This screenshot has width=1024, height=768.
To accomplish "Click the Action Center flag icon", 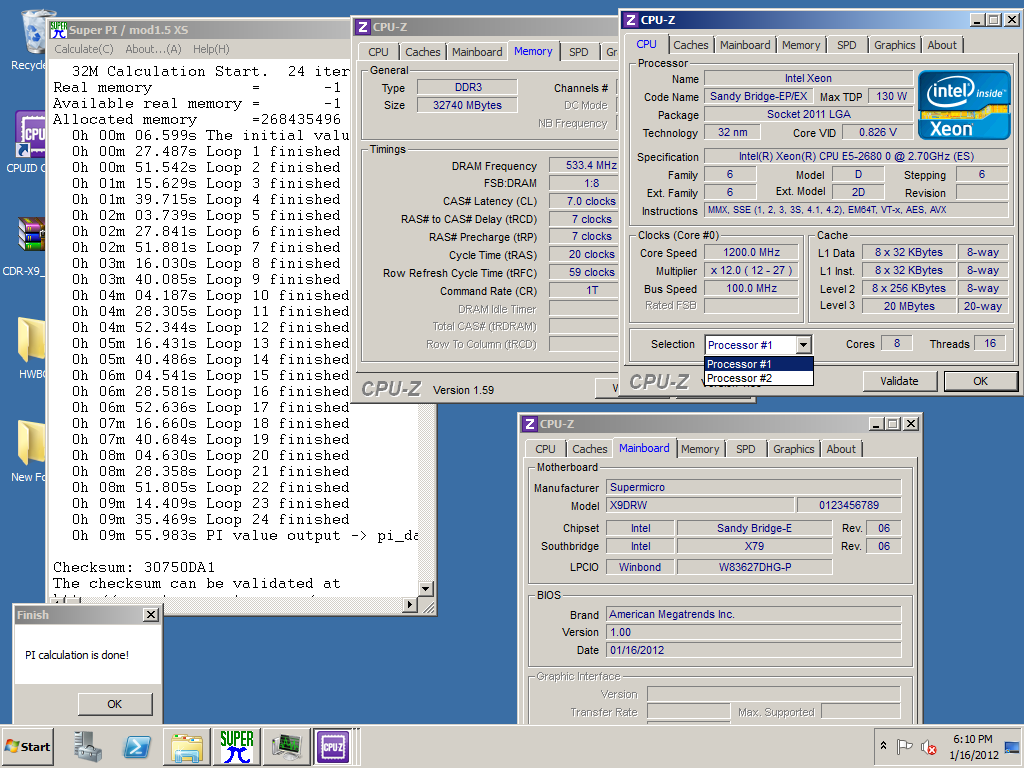I will click(x=904, y=746).
